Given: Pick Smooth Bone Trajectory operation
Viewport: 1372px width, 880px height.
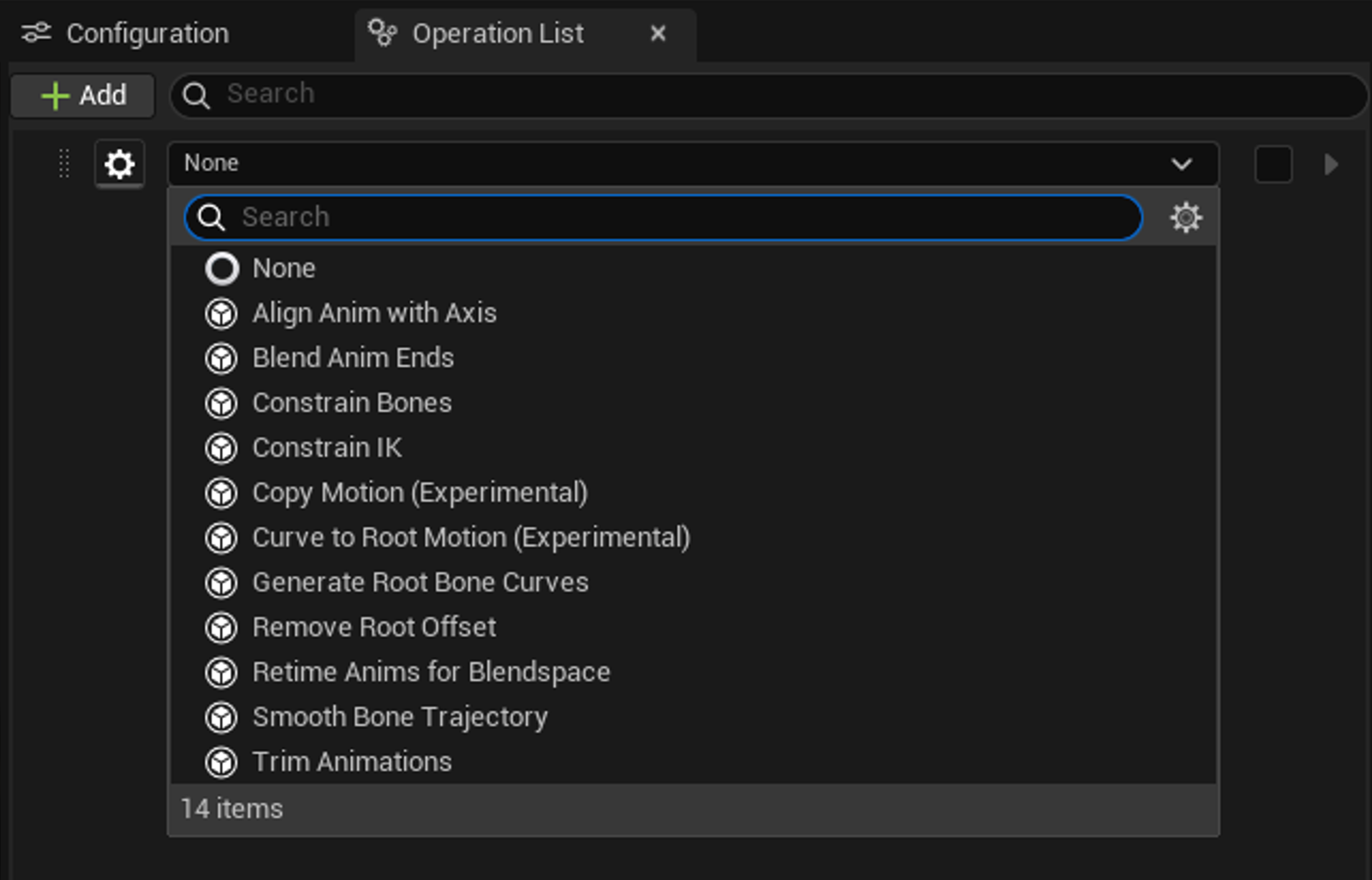Looking at the screenshot, I should [x=693, y=717].
